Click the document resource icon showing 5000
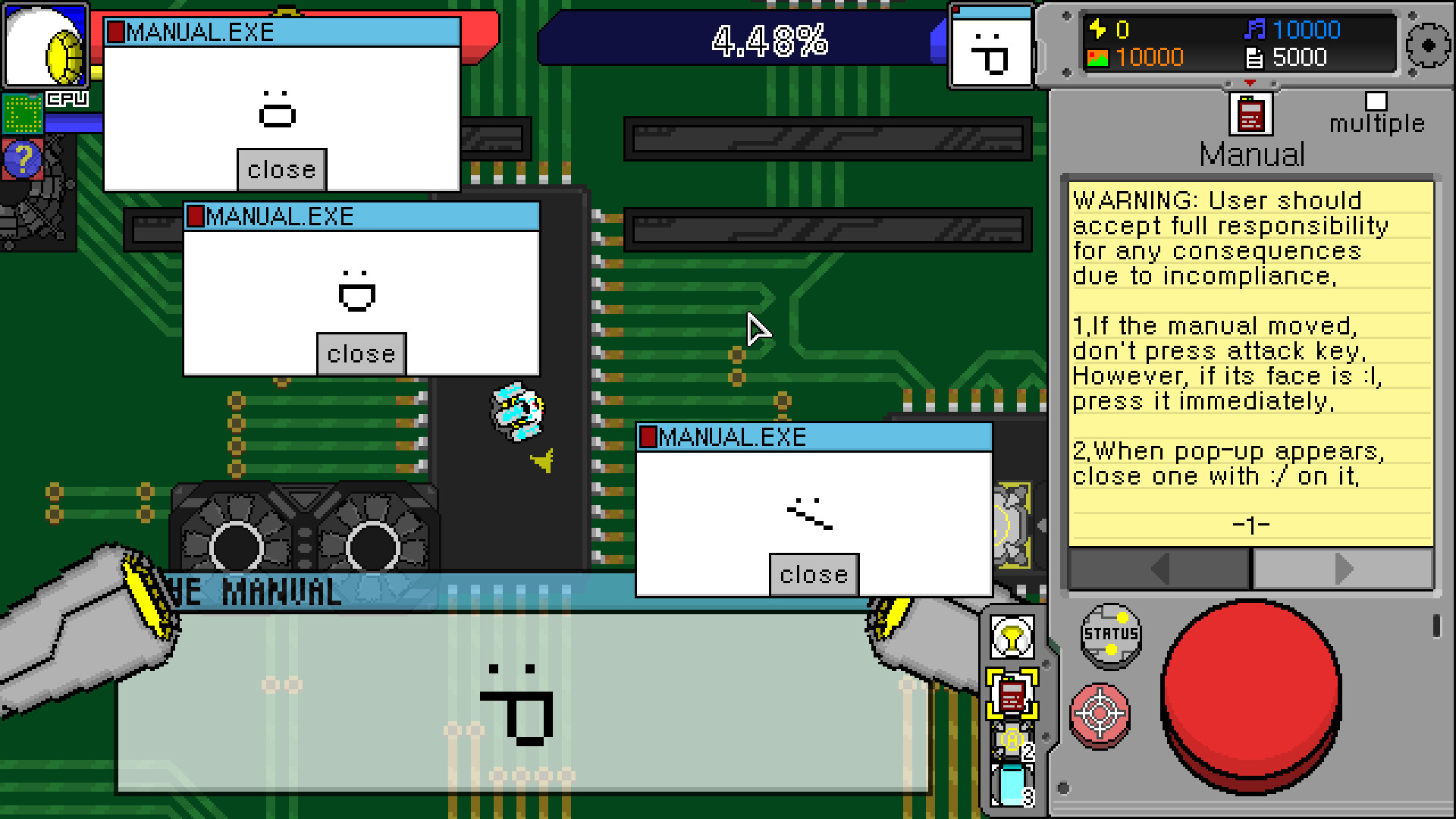 click(1255, 57)
